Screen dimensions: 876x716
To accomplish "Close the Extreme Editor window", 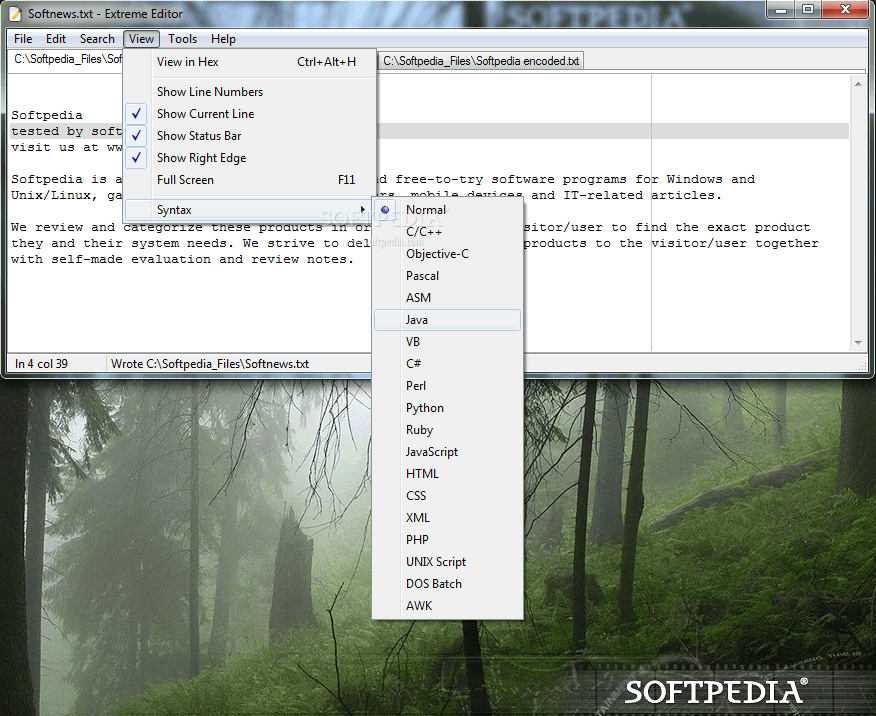I will (845, 9).
